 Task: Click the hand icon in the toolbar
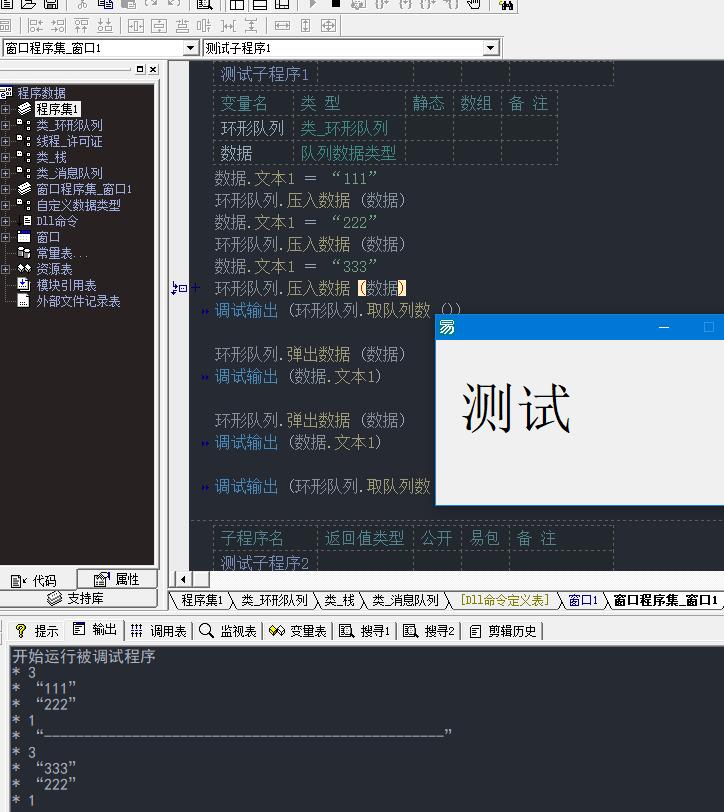pyautogui.click(x=474, y=4)
